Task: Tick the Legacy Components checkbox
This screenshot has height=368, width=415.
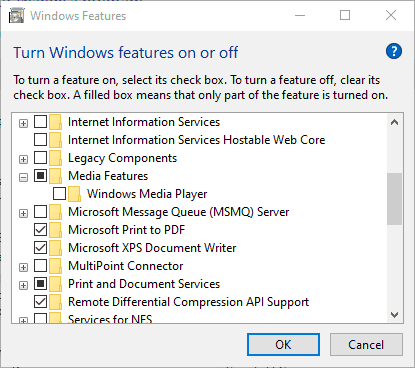Action: pos(41,158)
